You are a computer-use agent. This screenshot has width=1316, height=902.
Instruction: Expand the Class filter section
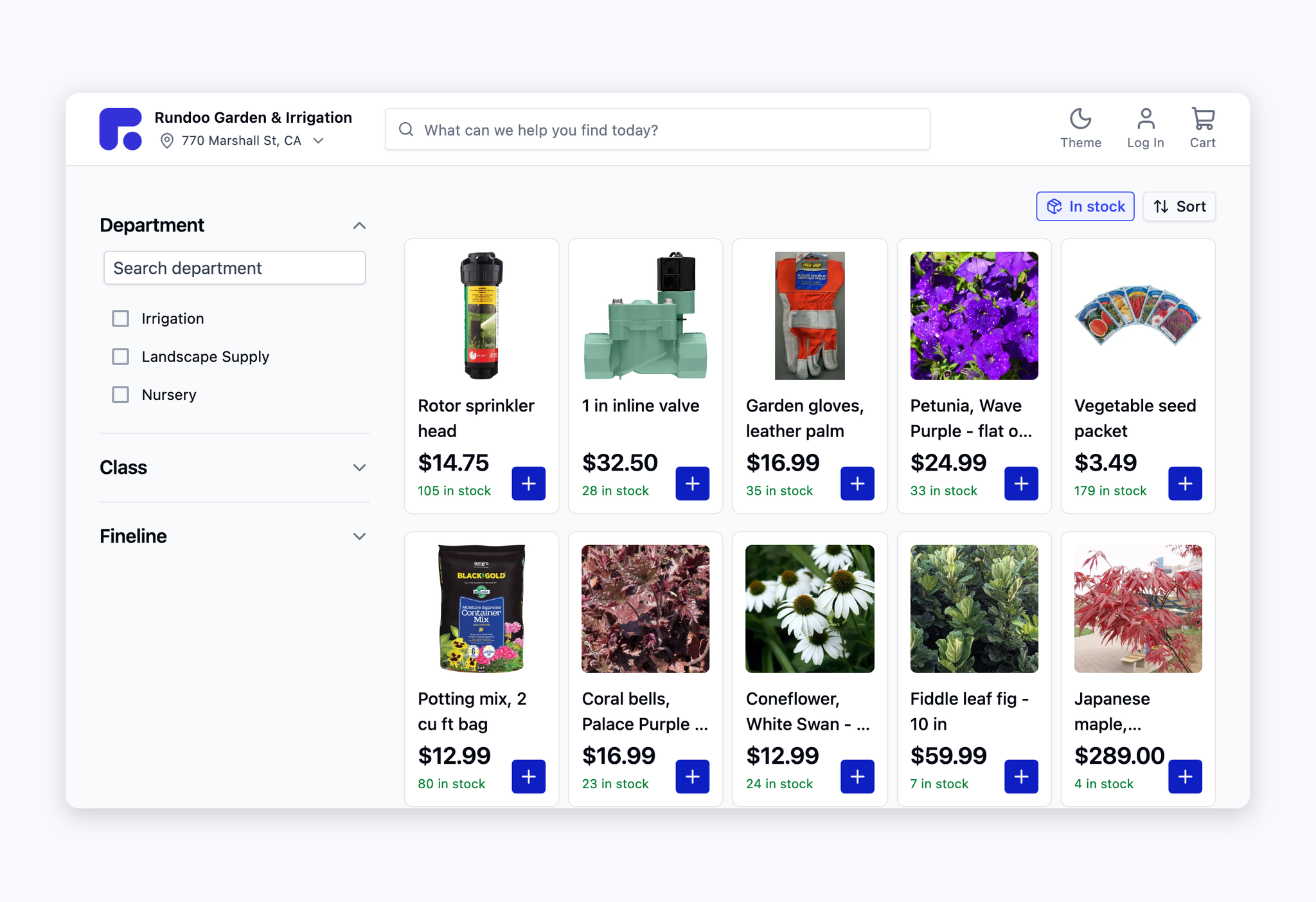coord(359,467)
